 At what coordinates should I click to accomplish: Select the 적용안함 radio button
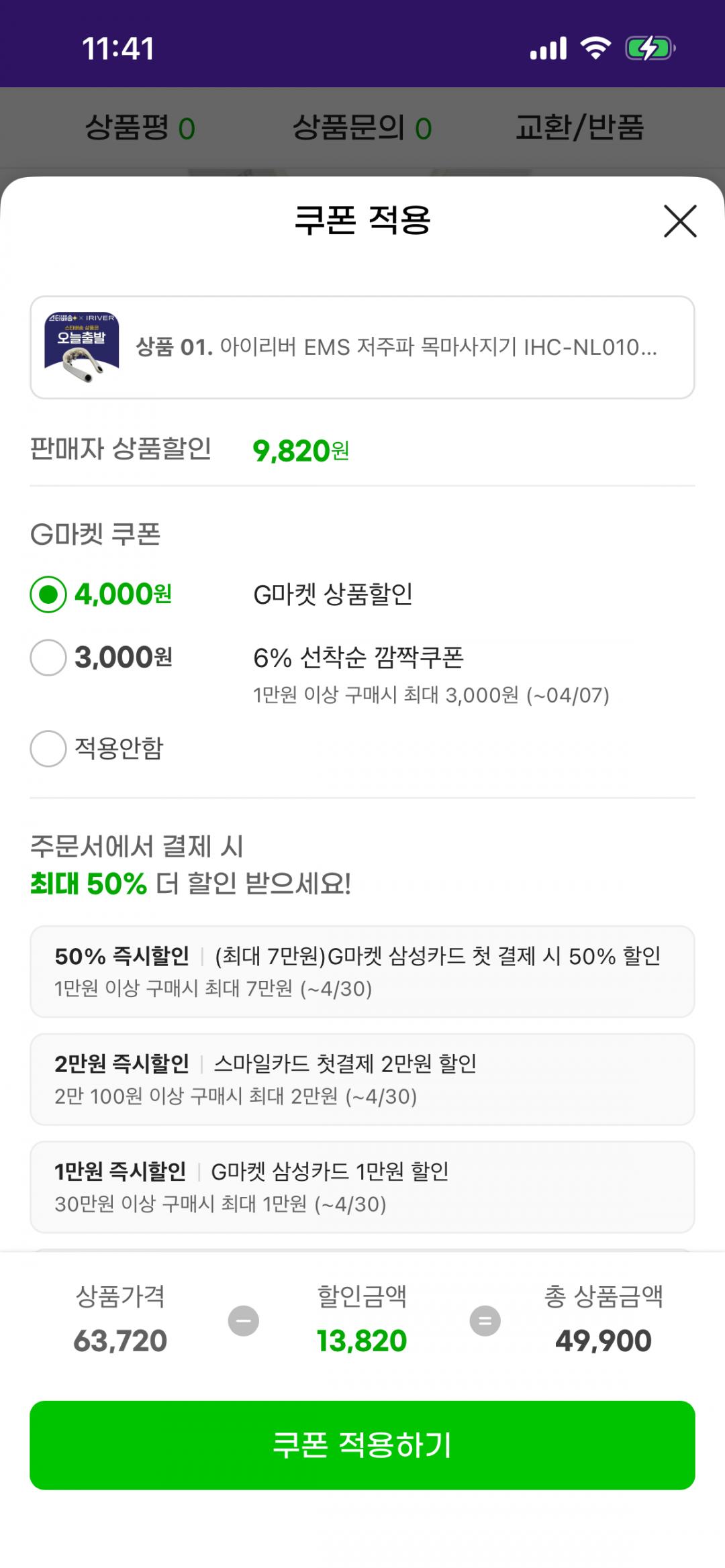48,748
